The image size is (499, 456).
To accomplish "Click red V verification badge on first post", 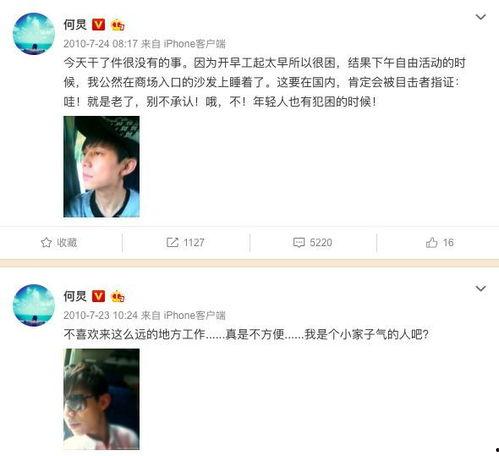I will pos(98,25).
